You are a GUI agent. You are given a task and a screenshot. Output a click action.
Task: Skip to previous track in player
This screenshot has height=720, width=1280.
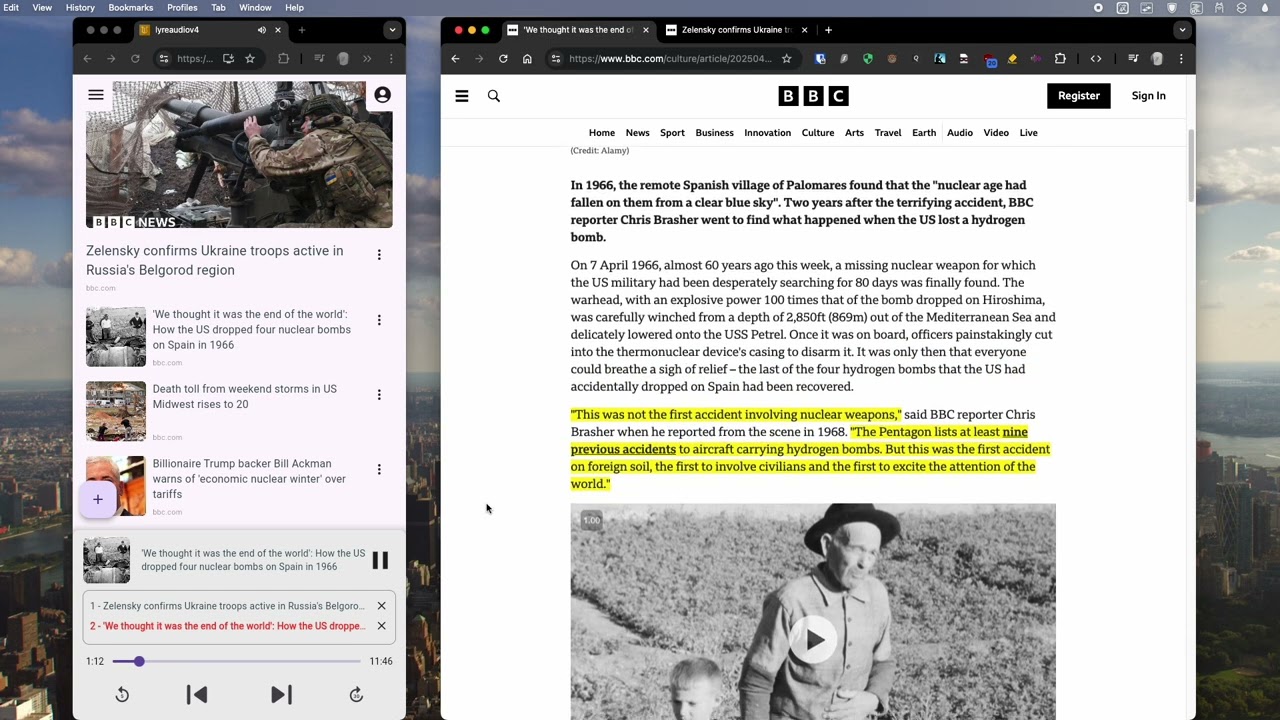point(197,695)
